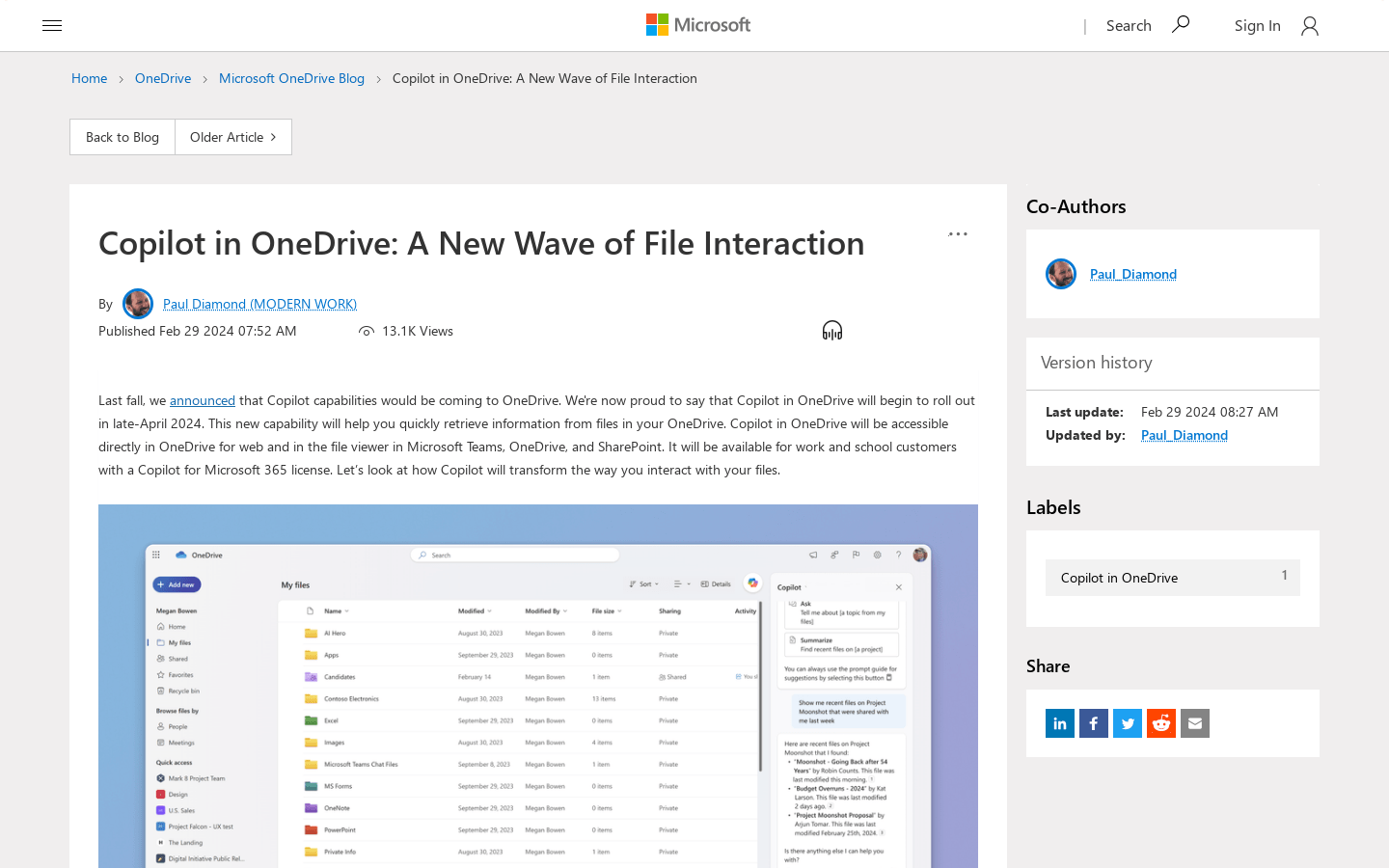Open the article options ellipsis menu
1389x868 pixels.
pos(957,234)
